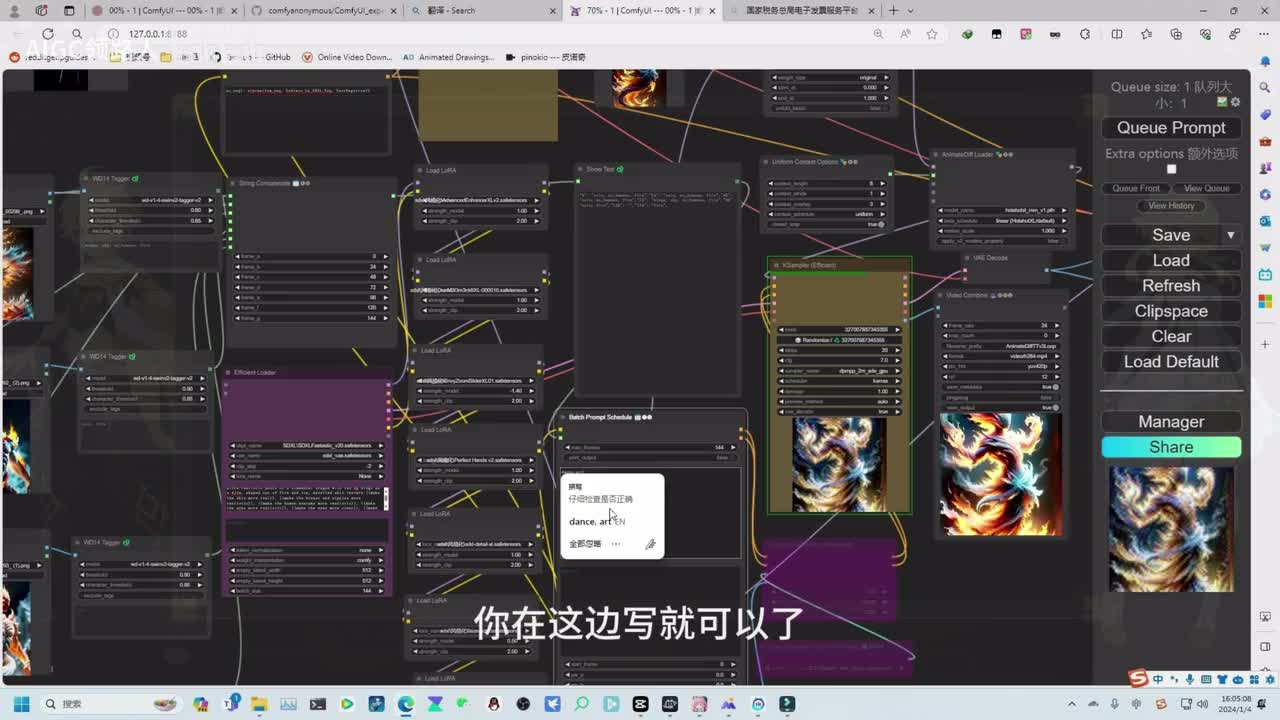Click the browser page refresh icon
This screenshot has height=720, width=1280.
tap(47, 34)
